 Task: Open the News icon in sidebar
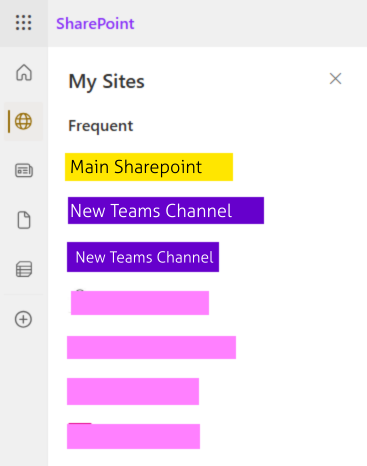pyautogui.click(x=24, y=170)
